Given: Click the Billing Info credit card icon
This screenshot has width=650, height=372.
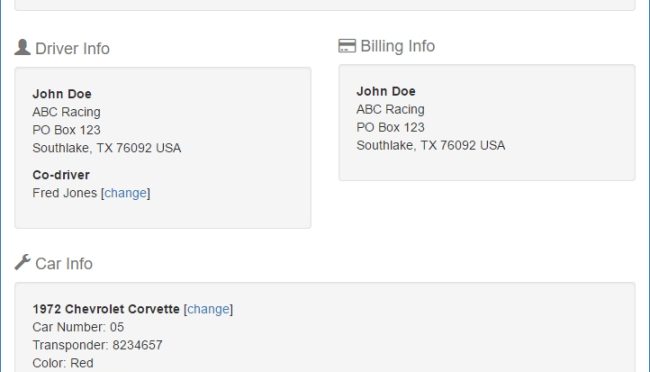Looking at the screenshot, I should pyautogui.click(x=347, y=46).
